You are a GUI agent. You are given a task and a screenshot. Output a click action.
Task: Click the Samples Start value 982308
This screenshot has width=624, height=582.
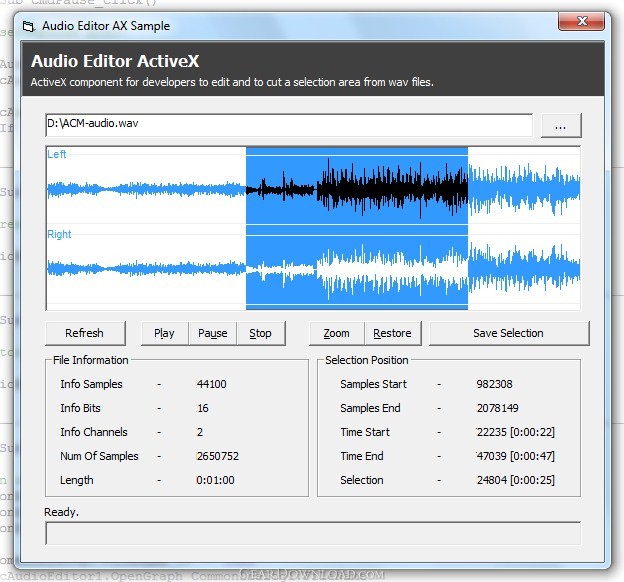tap(494, 384)
